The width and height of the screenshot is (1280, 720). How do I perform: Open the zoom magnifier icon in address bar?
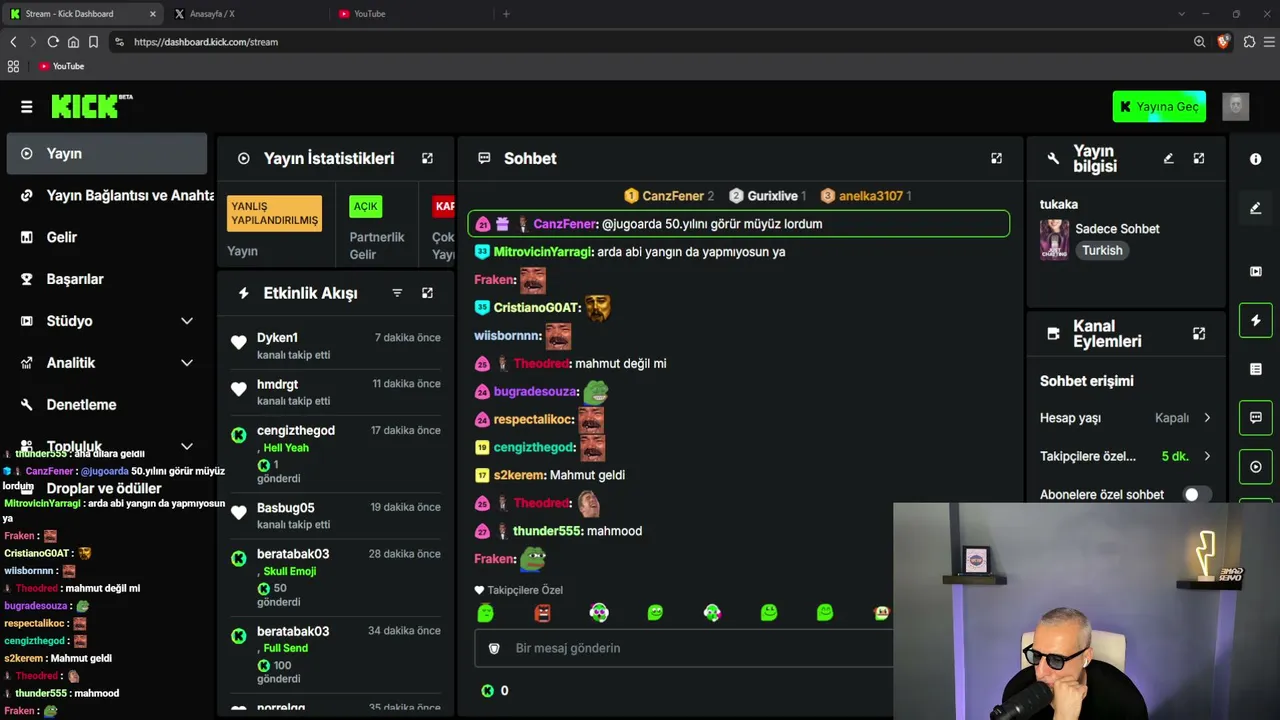coord(1199,42)
